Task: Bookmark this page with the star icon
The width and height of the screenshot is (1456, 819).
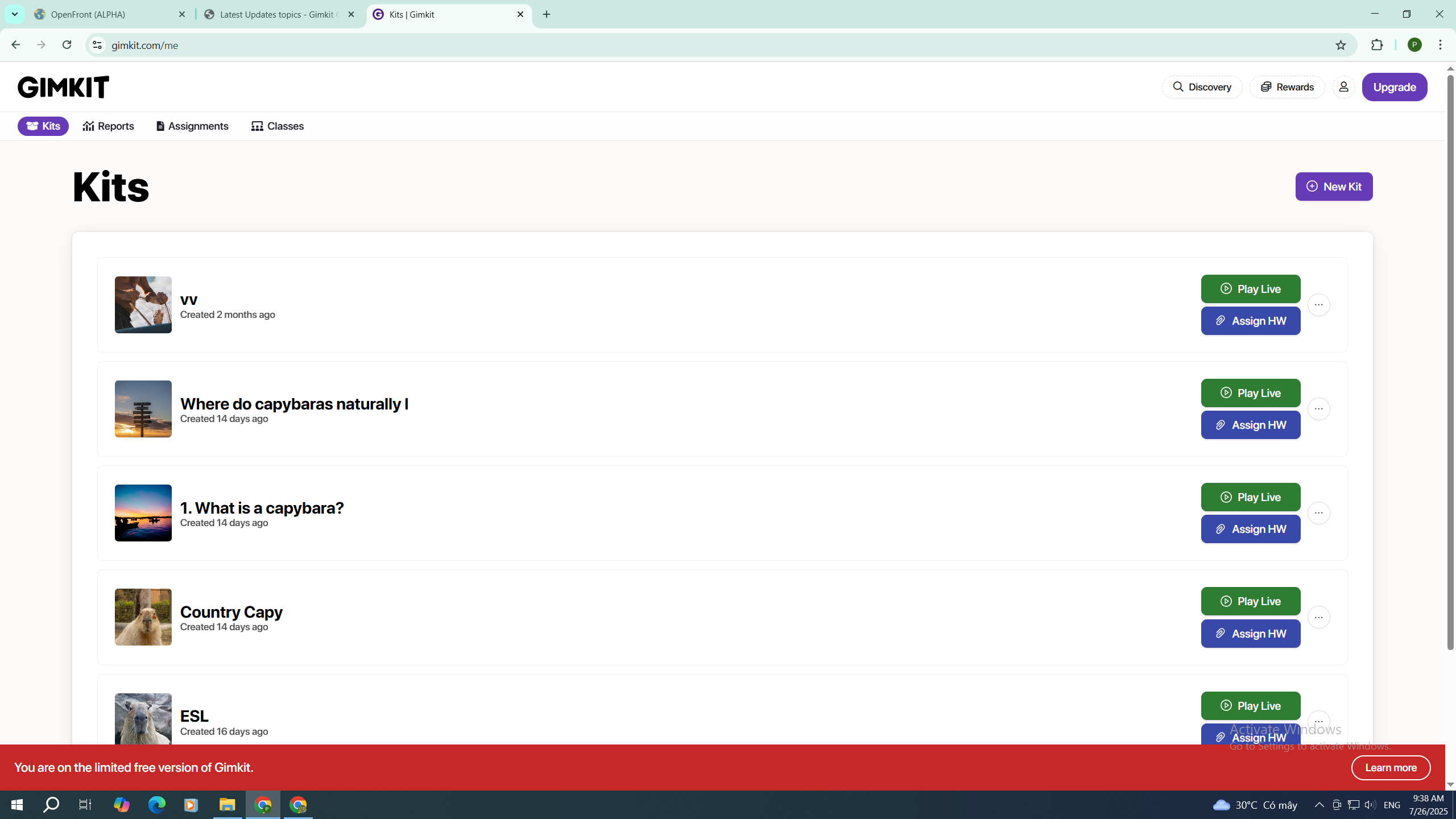Action: 1341,45
